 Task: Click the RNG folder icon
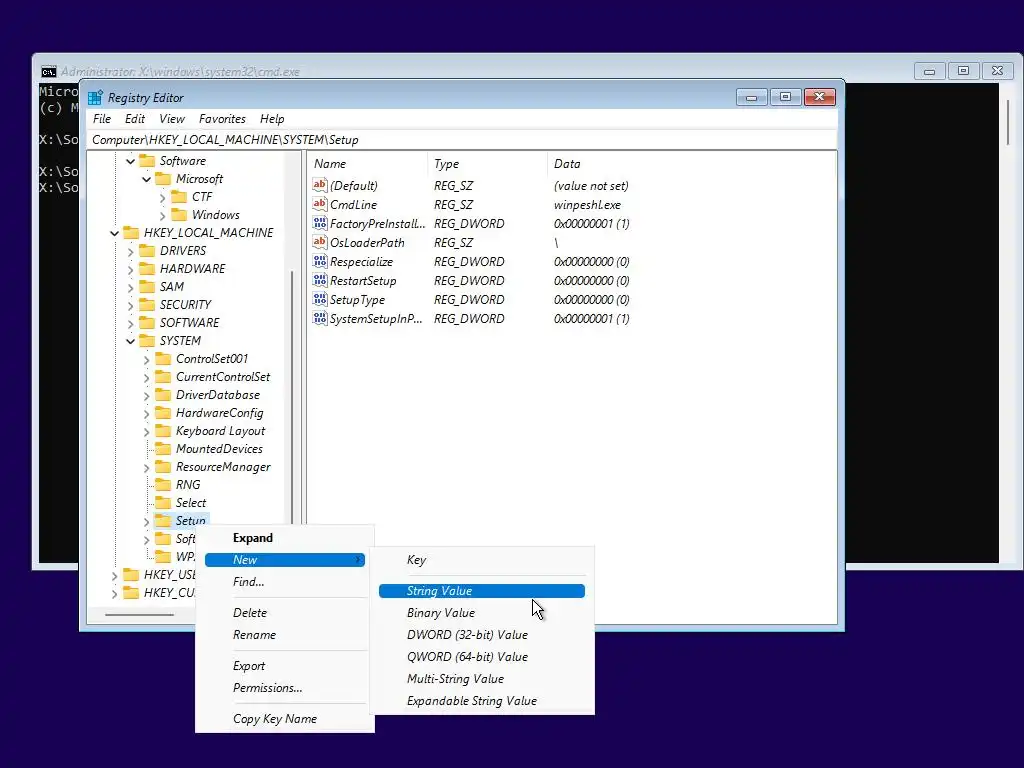click(163, 485)
